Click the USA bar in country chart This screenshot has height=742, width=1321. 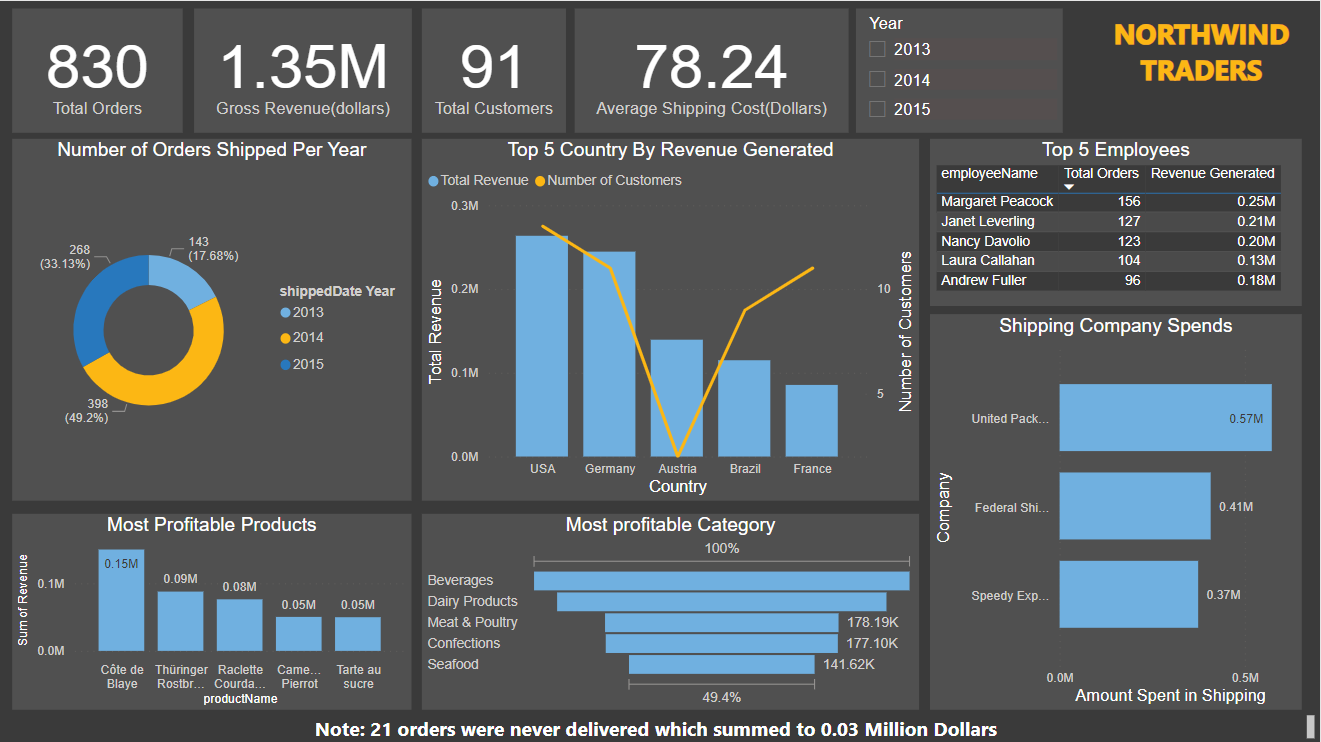click(x=541, y=346)
